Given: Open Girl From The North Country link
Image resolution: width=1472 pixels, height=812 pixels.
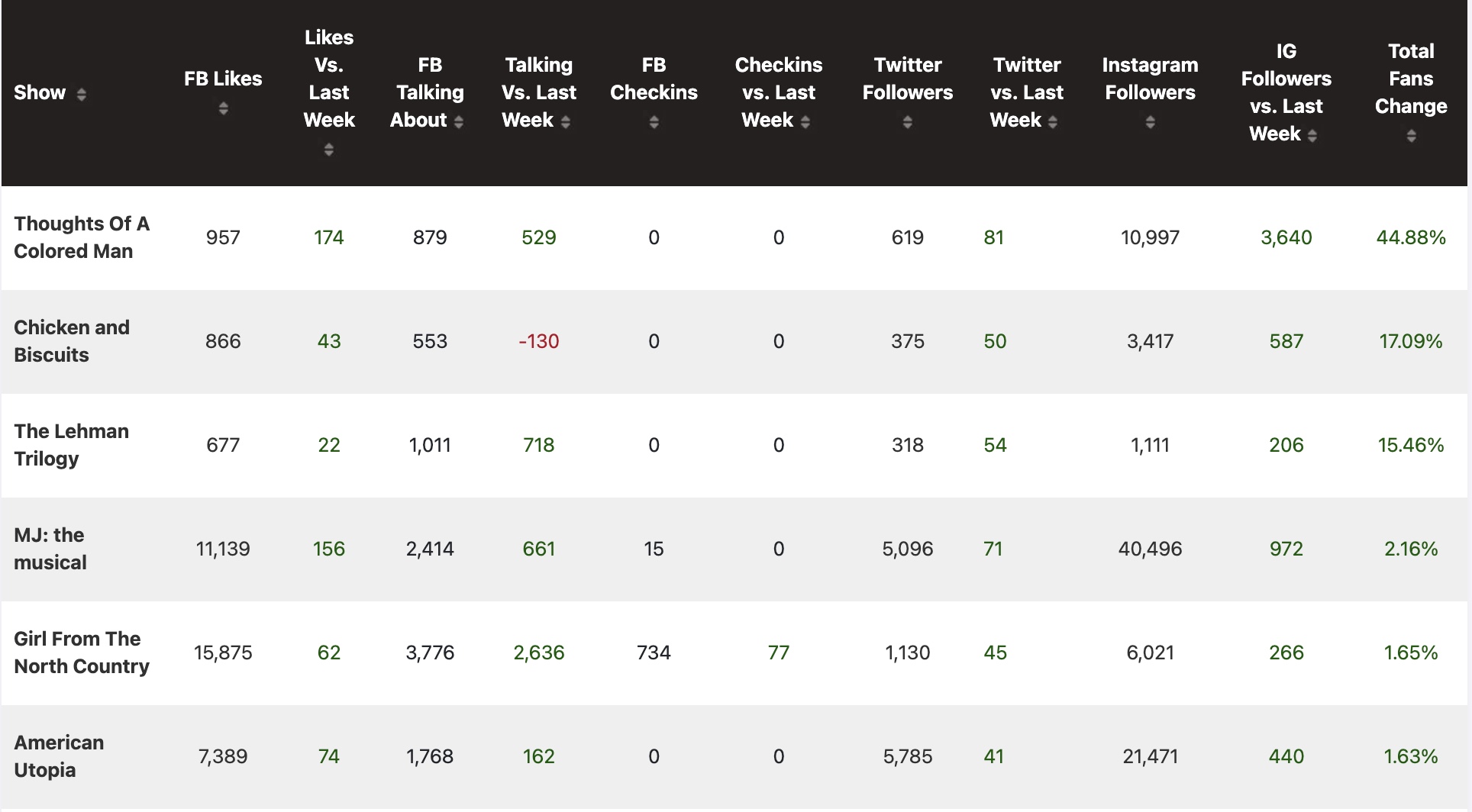Looking at the screenshot, I should (82, 652).
